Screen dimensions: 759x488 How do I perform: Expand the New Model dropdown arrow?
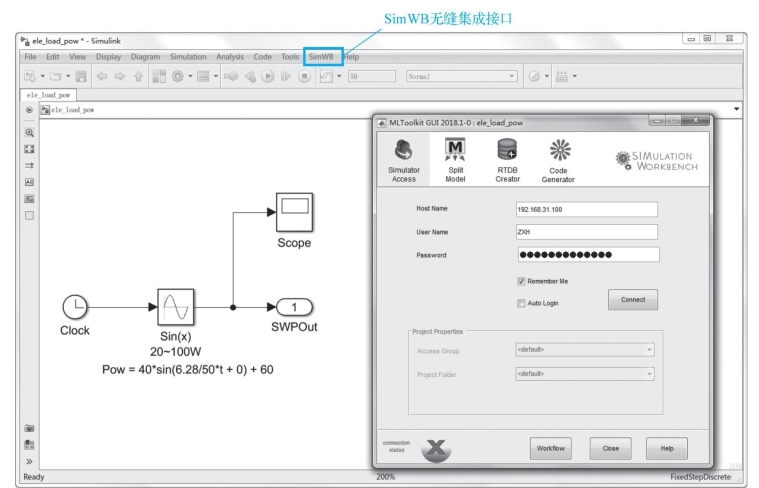pyautogui.click(x=43, y=76)
